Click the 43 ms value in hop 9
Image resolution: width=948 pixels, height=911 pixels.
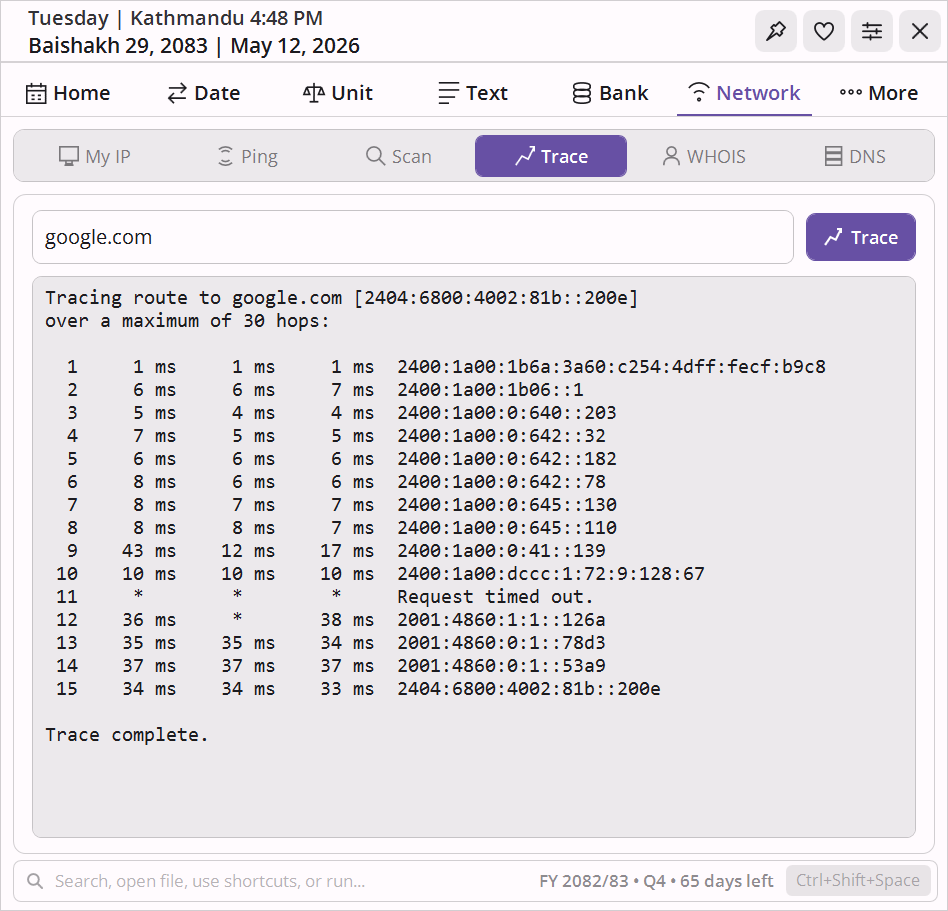click(x=149, y=550)
